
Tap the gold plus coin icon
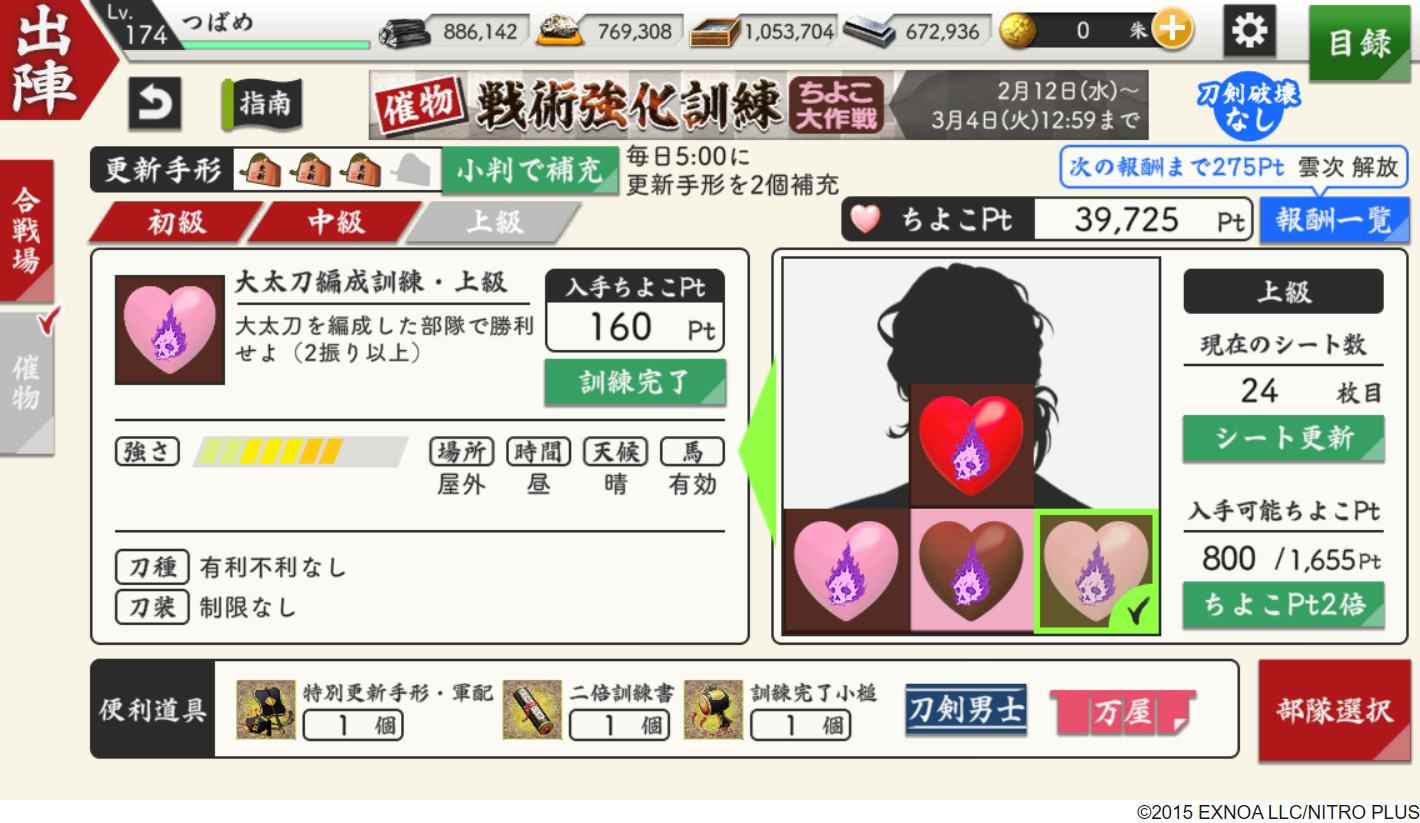click(1171, 30)
